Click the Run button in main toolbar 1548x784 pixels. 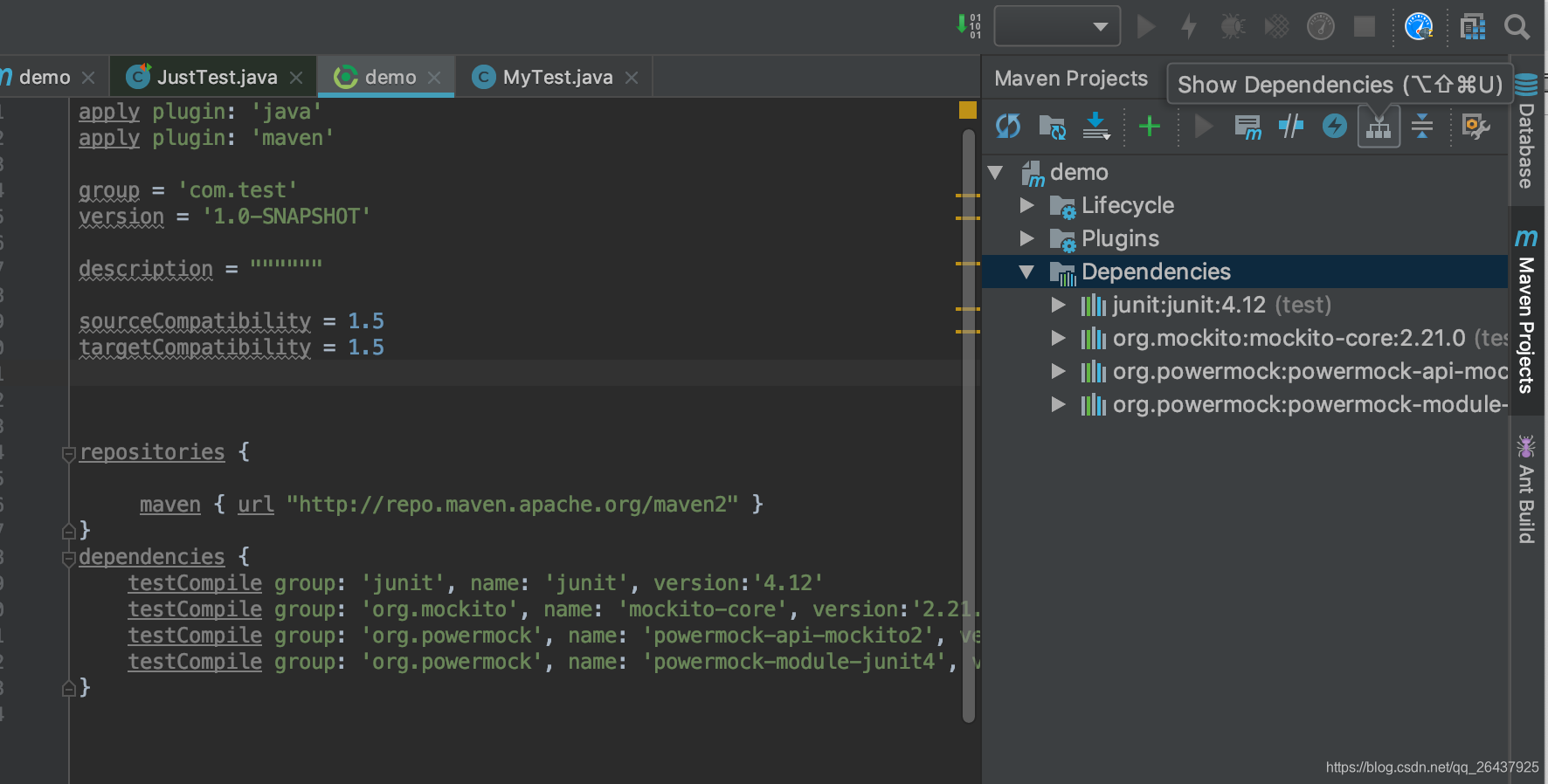click(1146, 26)
